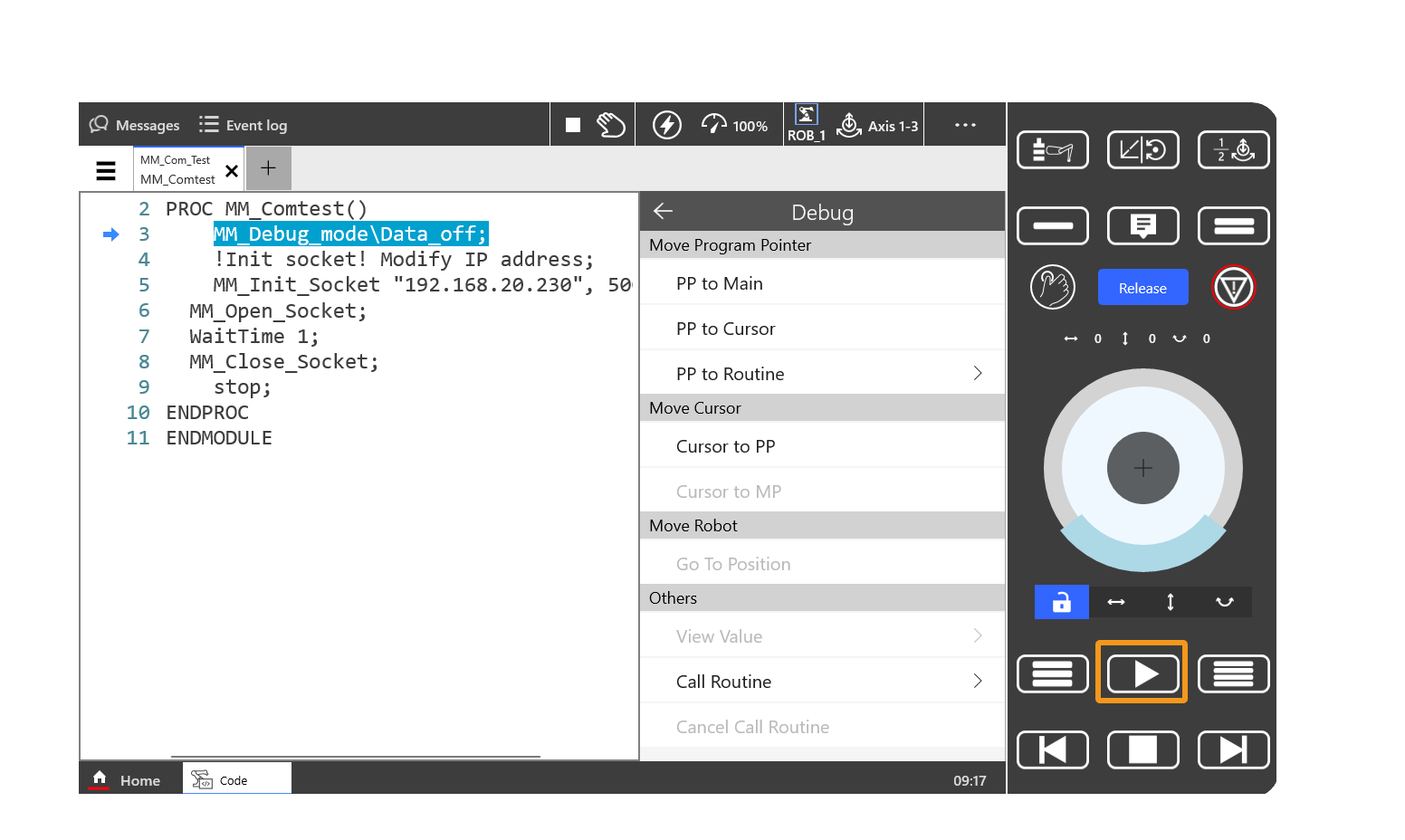This screenshot has height=840, width=1405.
Task: Click the emergency stop icon
Action: tap(1233, 288)
